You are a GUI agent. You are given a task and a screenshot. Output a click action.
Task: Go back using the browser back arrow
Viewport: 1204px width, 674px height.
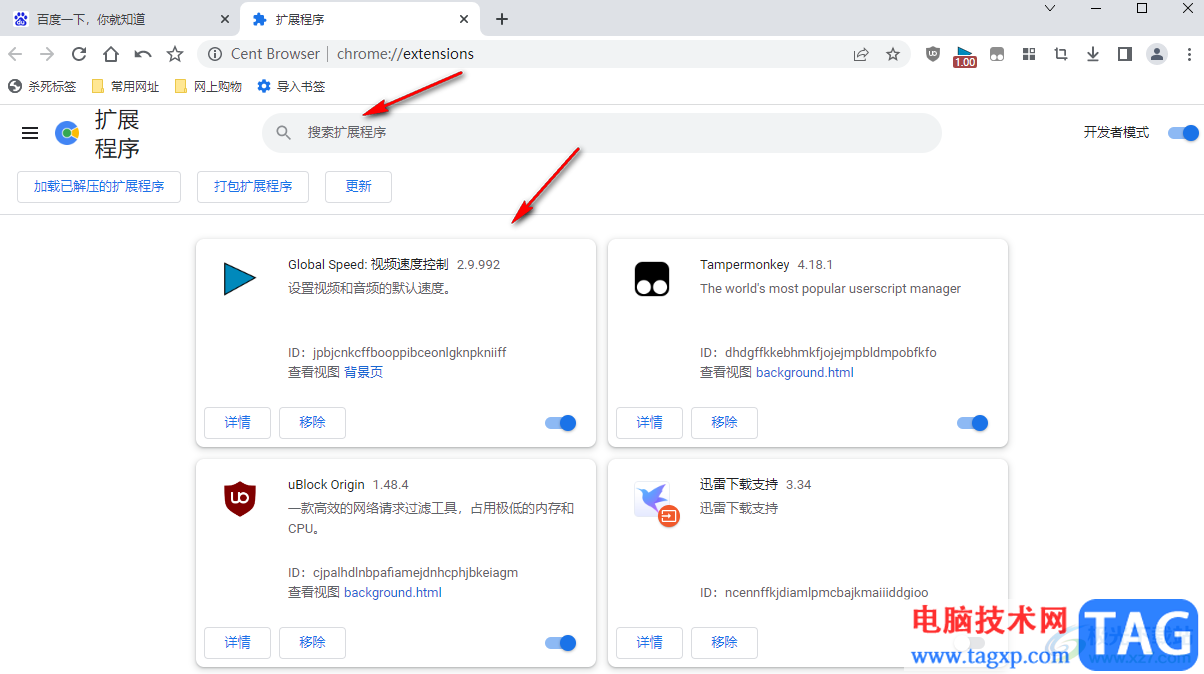(15, 54)
